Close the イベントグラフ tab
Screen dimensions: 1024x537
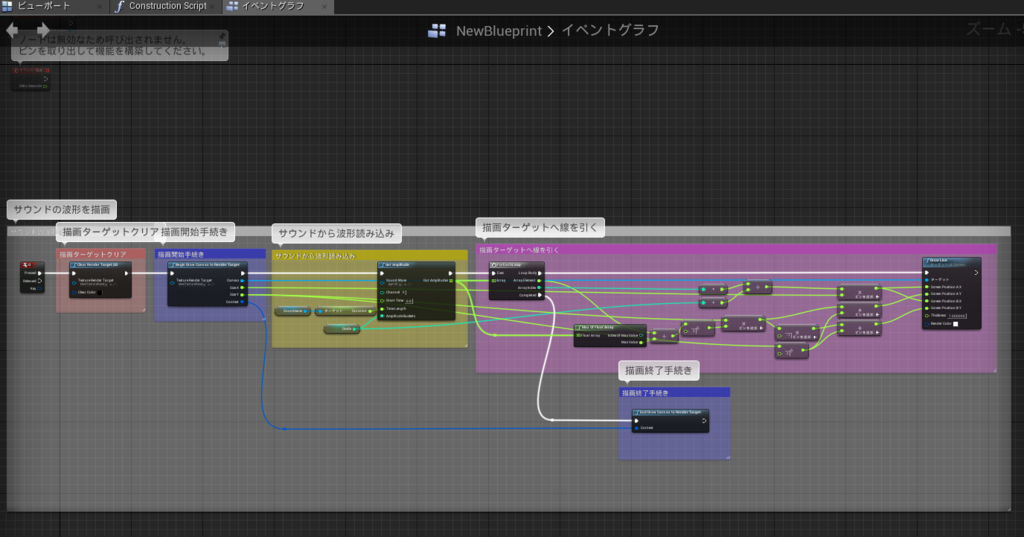pyautogui.click(x=324, y=7)
